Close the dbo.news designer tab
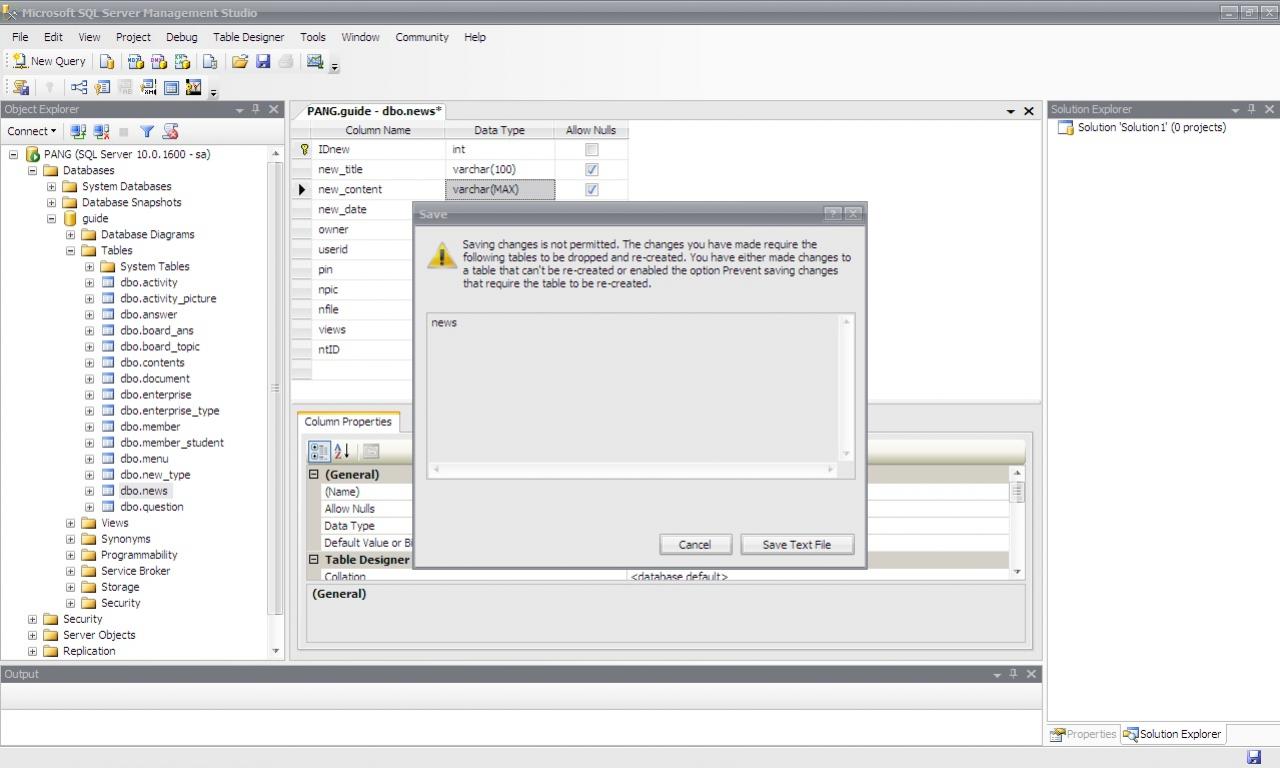 click(x=1029, y=111)
